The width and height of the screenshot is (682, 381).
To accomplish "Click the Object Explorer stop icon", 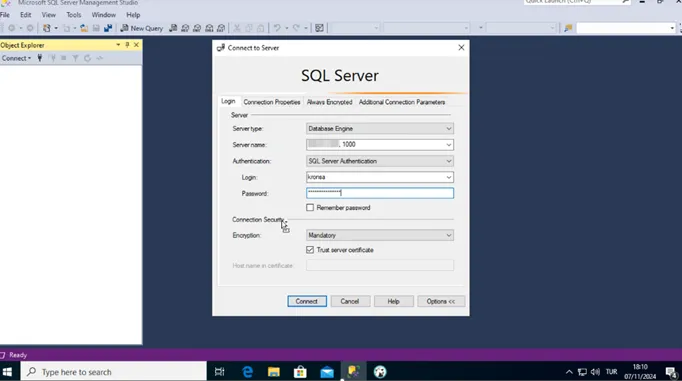I will (64, 58).
